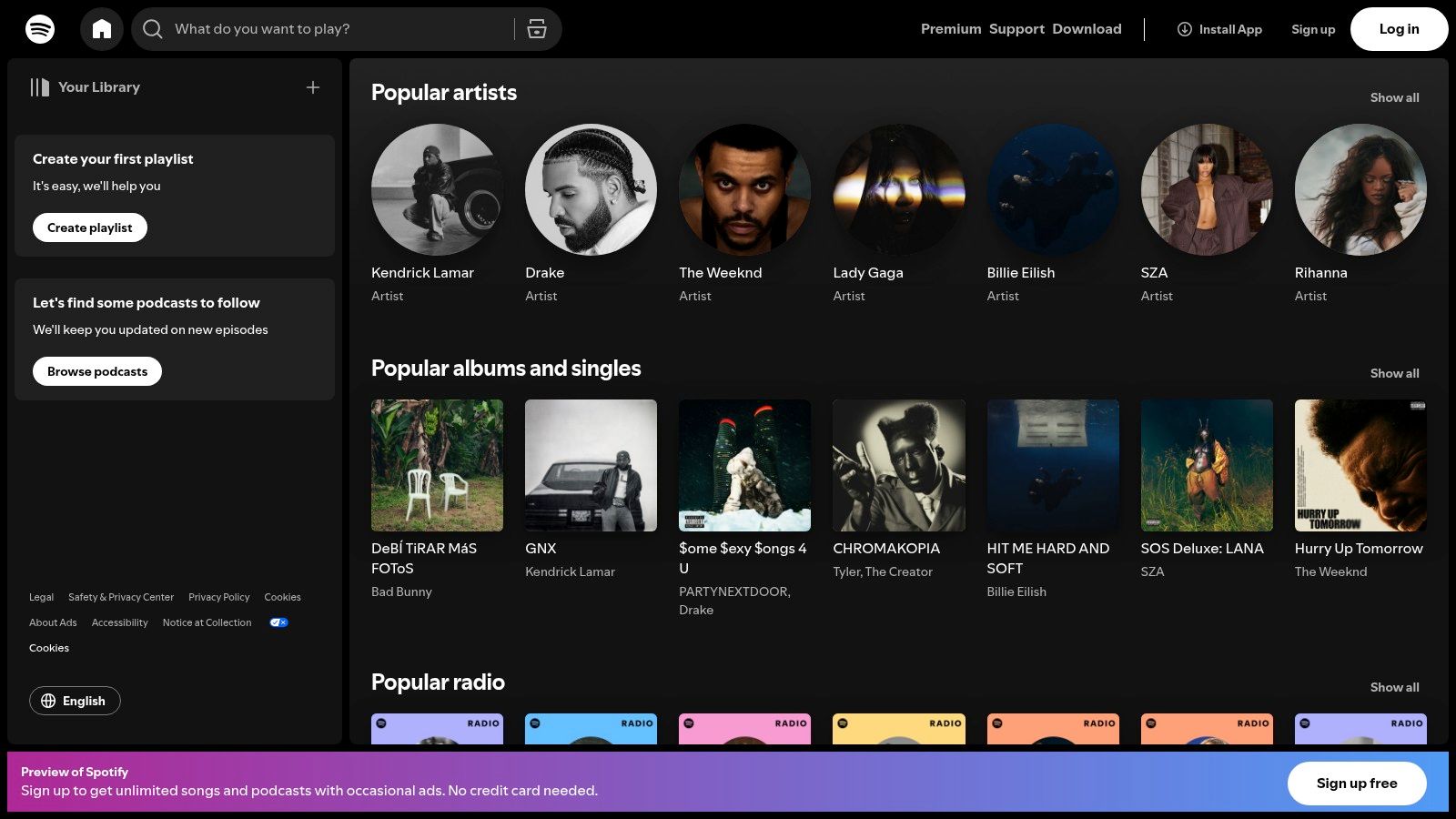Screen dimensions: 1456x819
Task: Click the Create playlist button
Action: [x=90, y=227]
